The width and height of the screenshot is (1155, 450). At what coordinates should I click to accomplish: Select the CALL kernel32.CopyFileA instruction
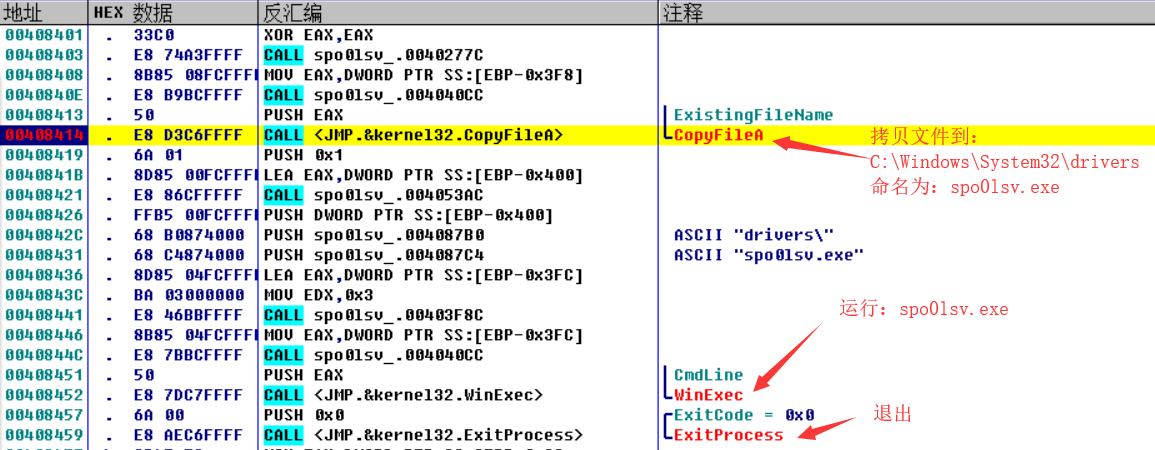coord(413,135)
